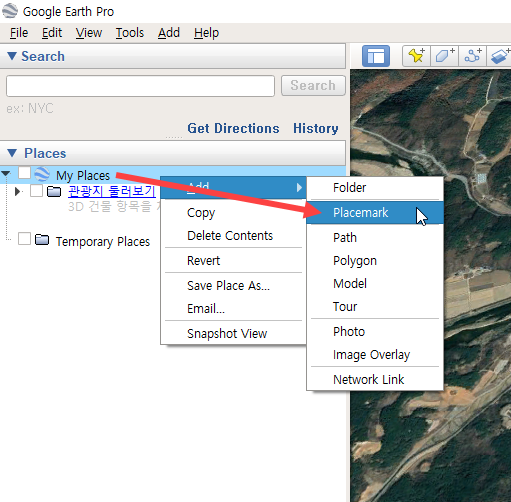Image resolution: width=511 pixels, height=502 pixels.
Task: Click Delete Contents in the context menu
Action: coord(233,236)
